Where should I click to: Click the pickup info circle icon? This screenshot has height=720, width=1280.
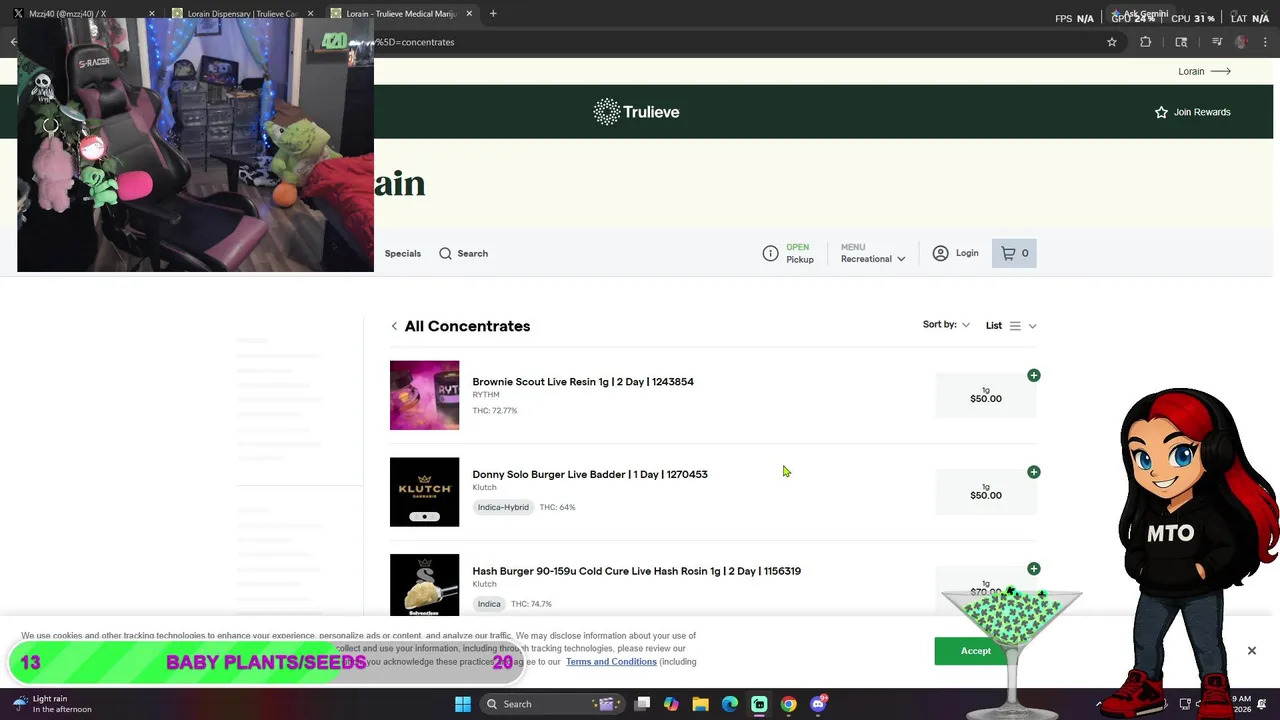[770, 253]
